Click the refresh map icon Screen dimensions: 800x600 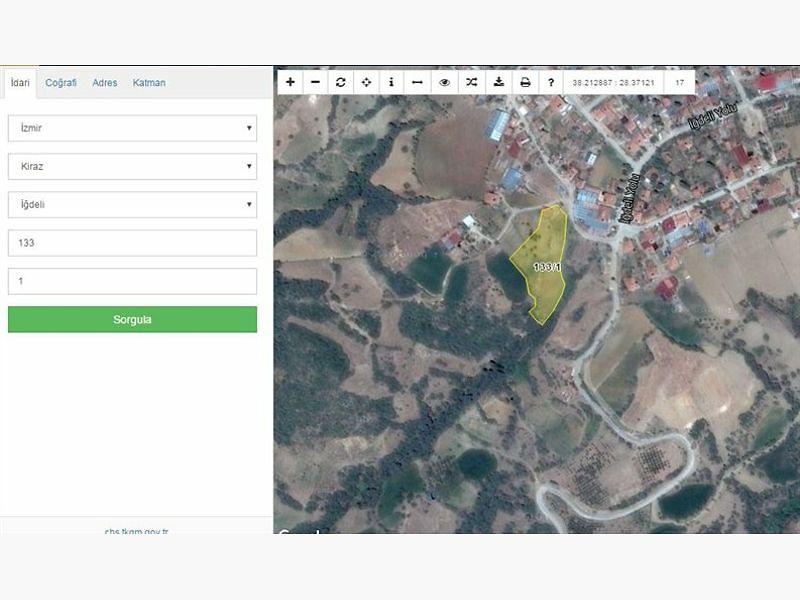(341, 82)
